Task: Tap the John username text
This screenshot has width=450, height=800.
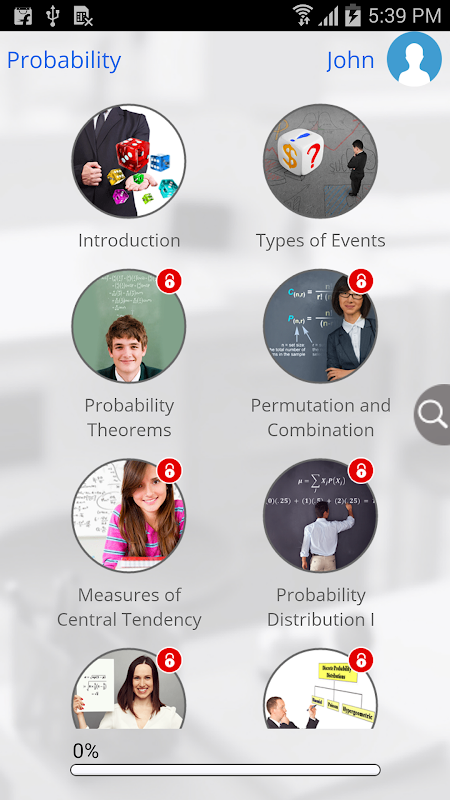Action: [351, 60]
